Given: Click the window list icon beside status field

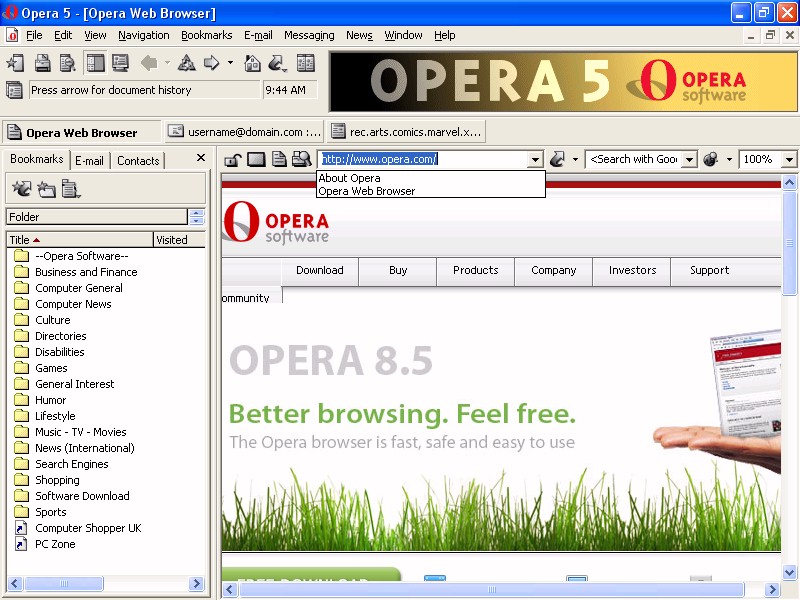Looking at the screenshot, I should click(14, 90).
